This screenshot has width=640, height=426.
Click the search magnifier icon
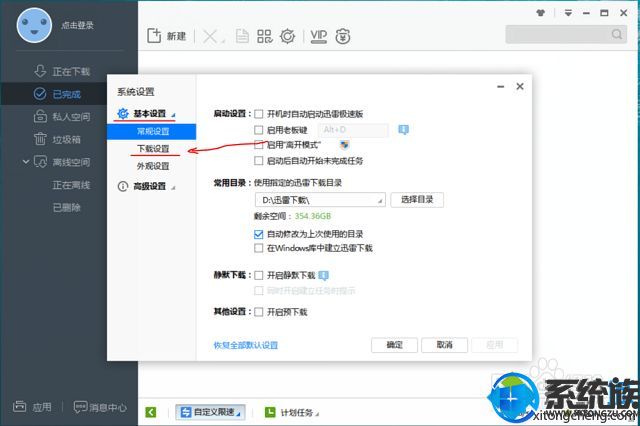coord(617,34)
